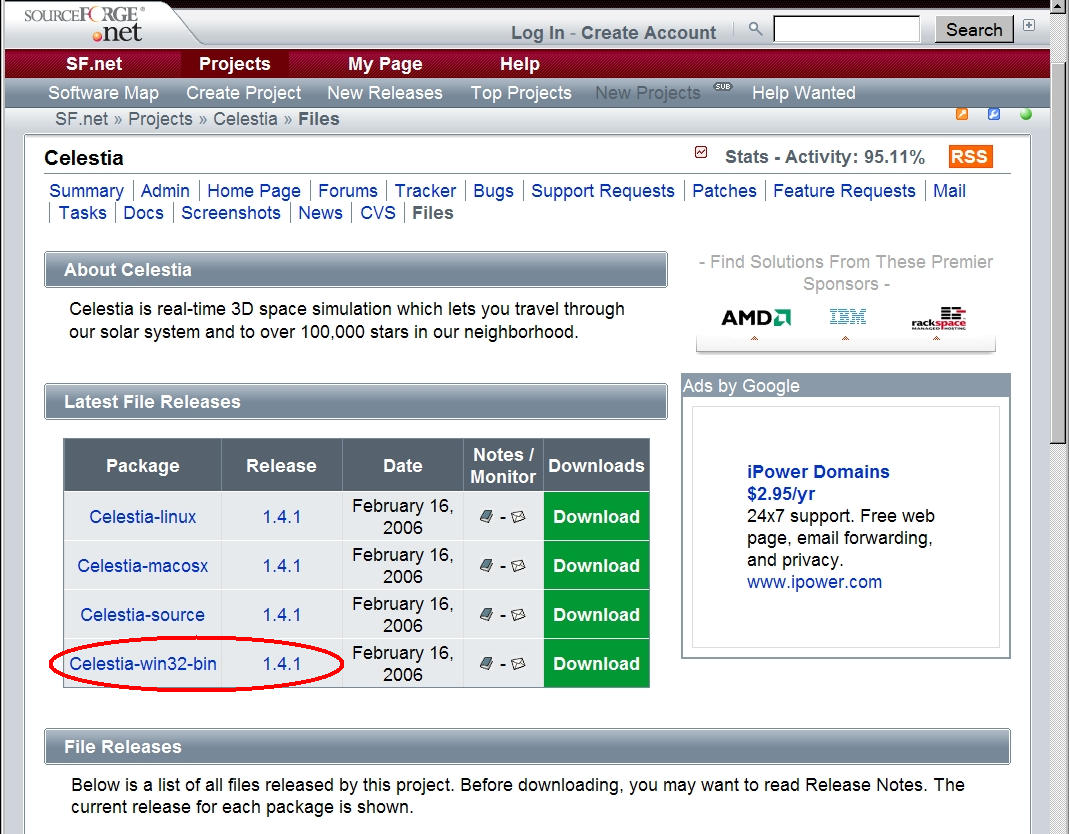Click the IBM sponsor logo

click(x=847, y=316)
